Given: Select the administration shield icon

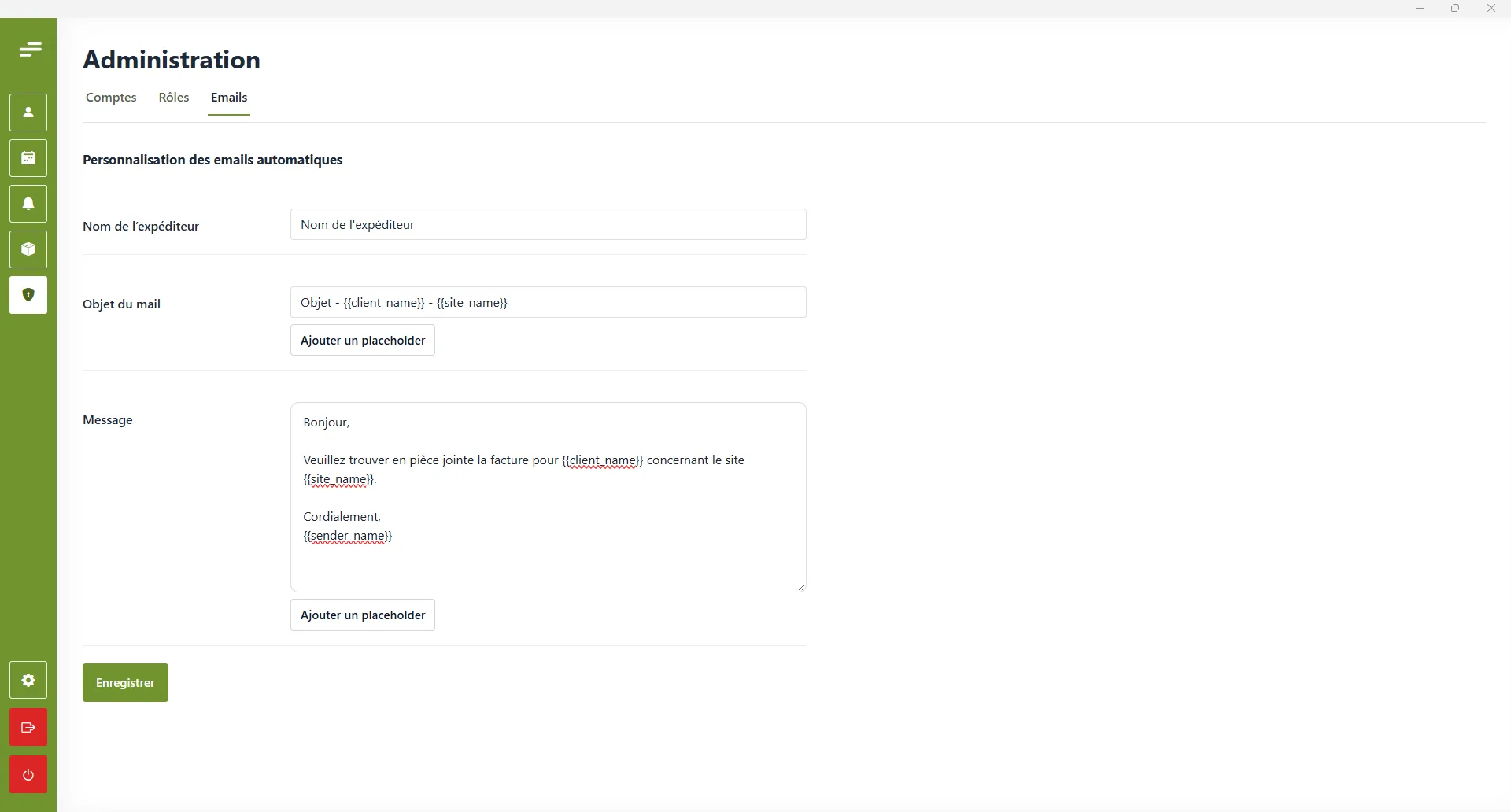Looking at the screenshot, I should (x=28, y=295).
